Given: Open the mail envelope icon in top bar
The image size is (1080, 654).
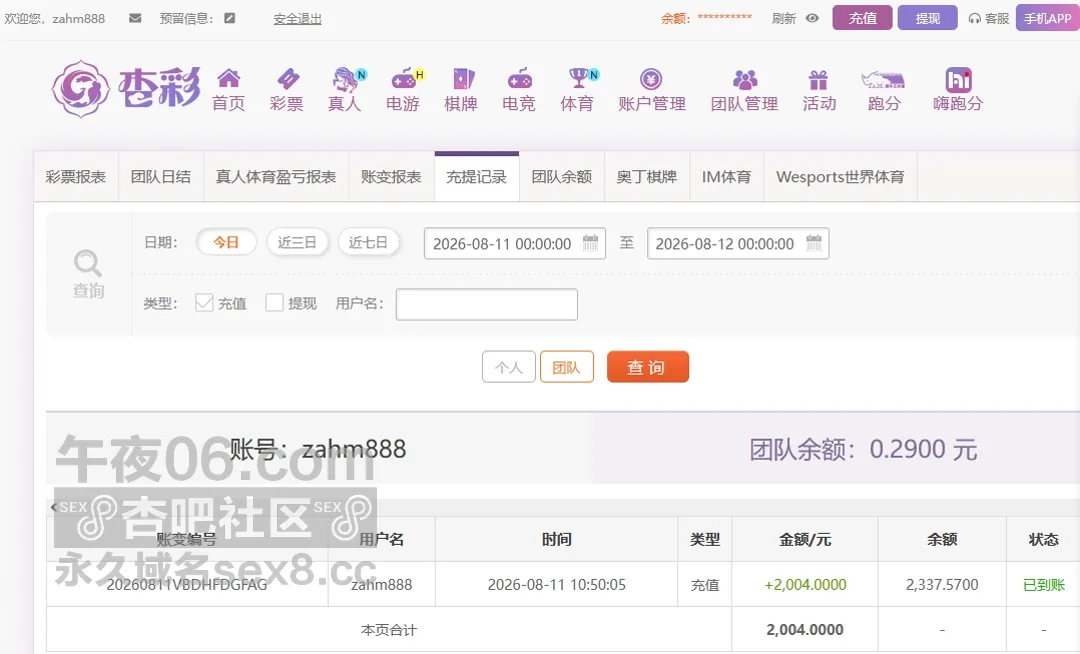Looking at the screenshot, I should tap(135, 18).
